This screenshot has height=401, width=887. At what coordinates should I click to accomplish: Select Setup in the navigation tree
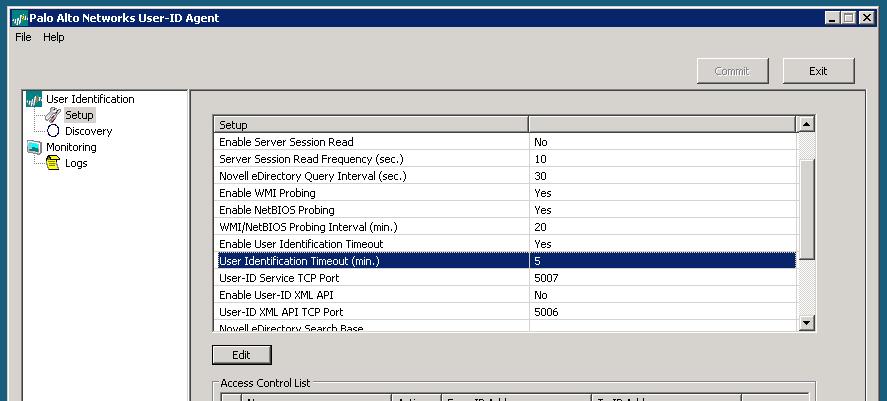coord(79,115)
